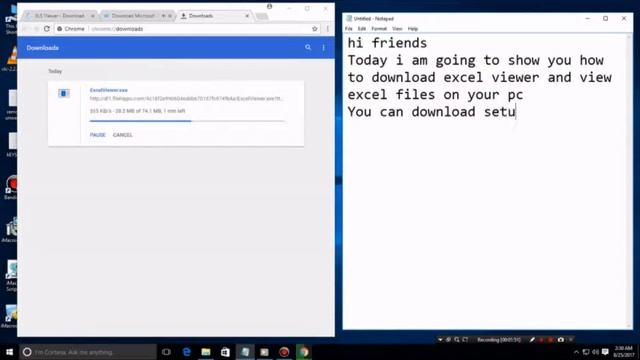
Task: Open the Chrome profile icon
Action: (x=269, y=7)
